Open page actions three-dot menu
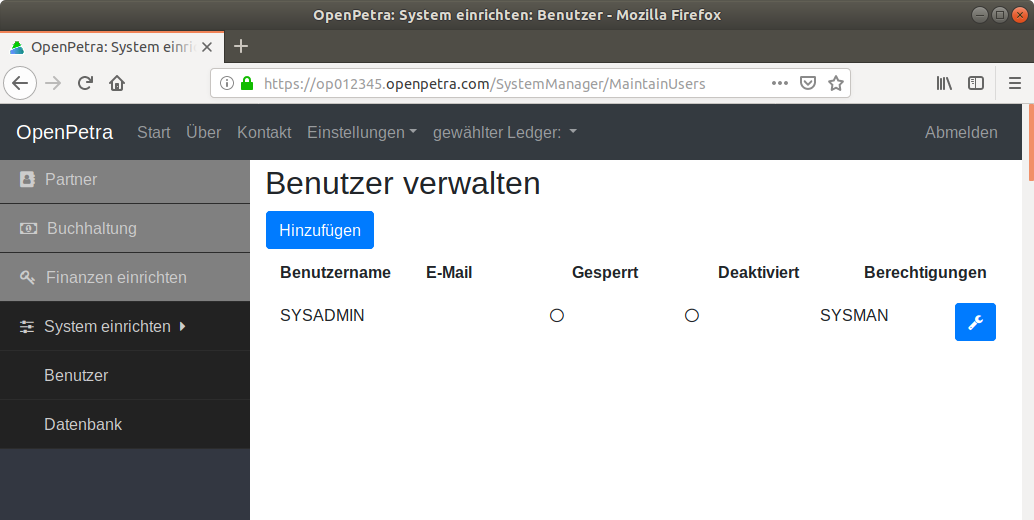This screenshot has height=520, width=1034. pyautogui.click(x=779, y=83)
